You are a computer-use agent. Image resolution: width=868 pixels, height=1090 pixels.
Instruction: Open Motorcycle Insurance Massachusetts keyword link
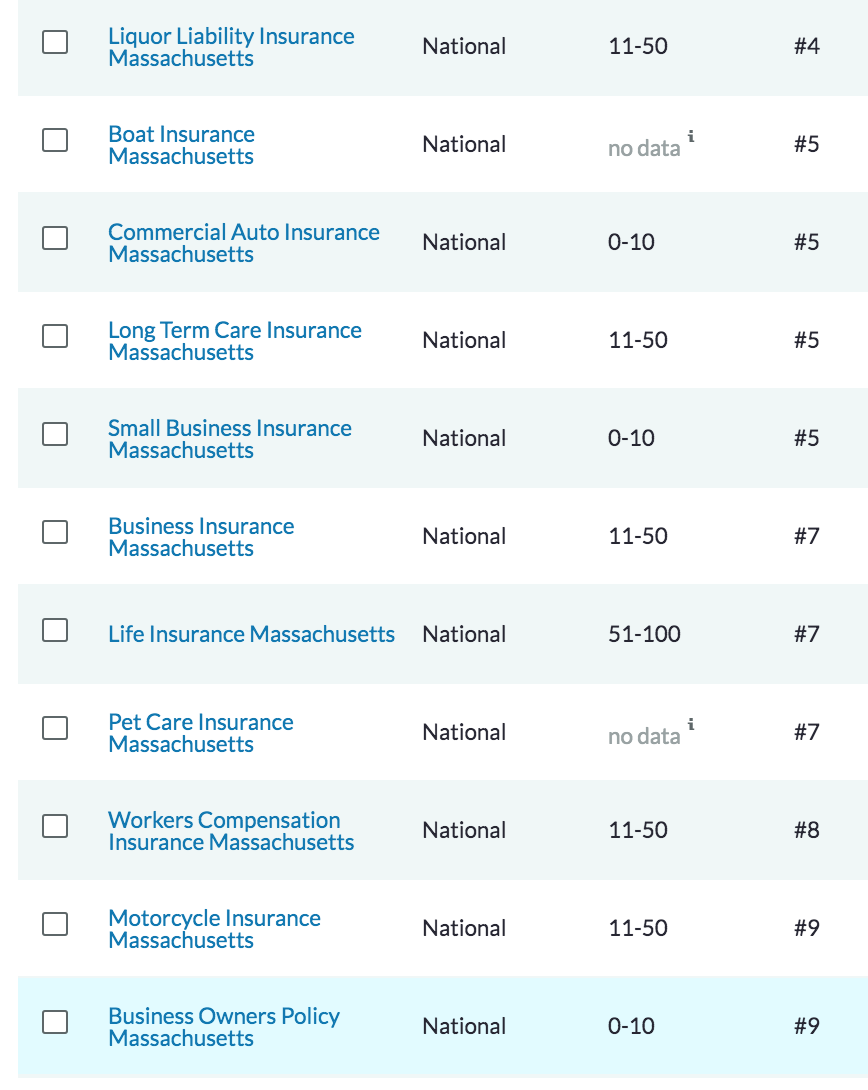coord(214,929)
